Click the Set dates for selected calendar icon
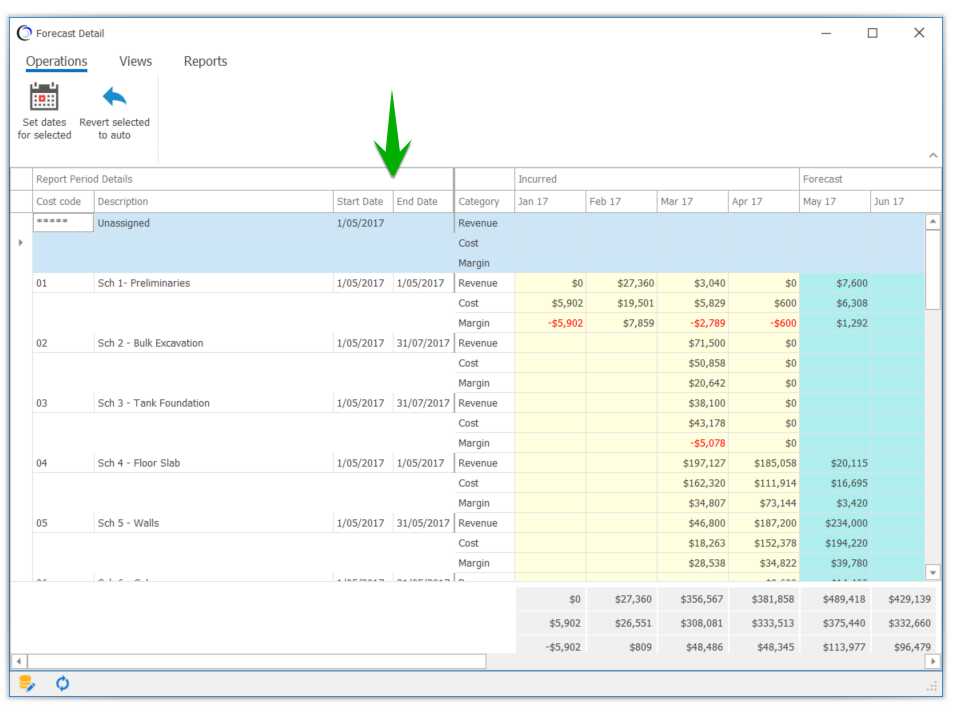Viewport: 956px width, 705px height. point(44,96)
